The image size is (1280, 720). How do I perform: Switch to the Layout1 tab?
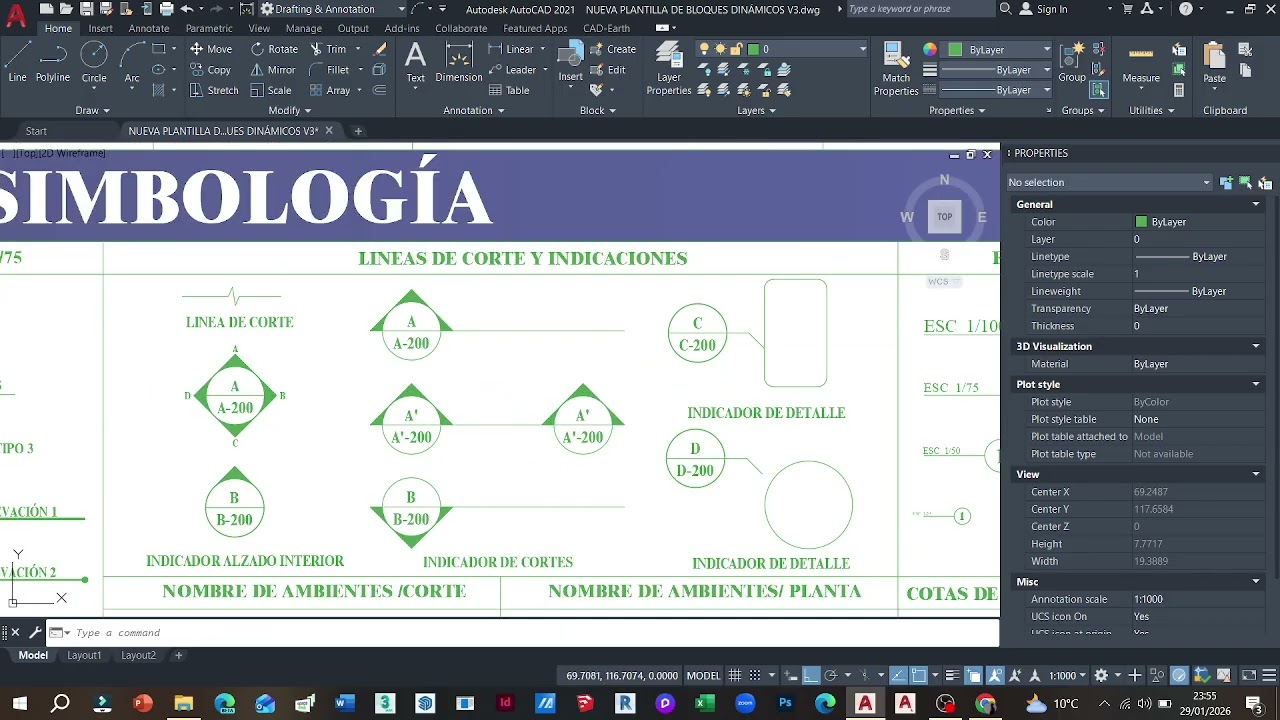tap(84, 655)
